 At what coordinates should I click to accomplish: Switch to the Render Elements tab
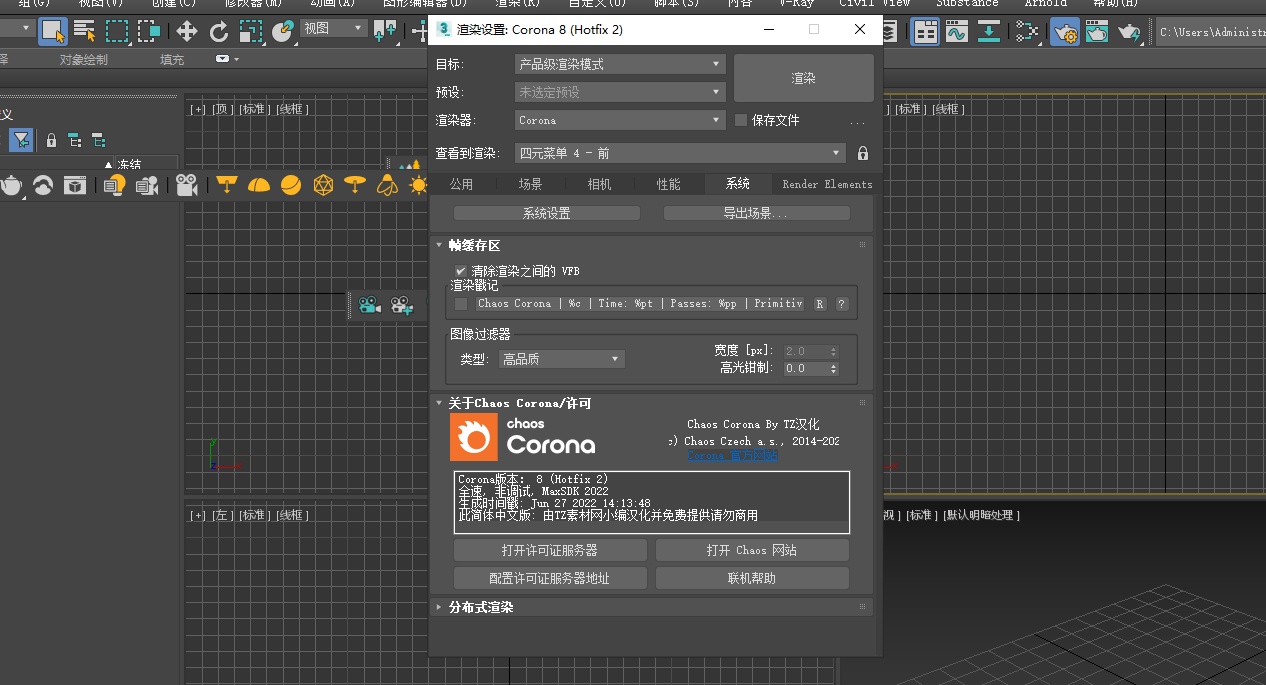click(827, 184)
